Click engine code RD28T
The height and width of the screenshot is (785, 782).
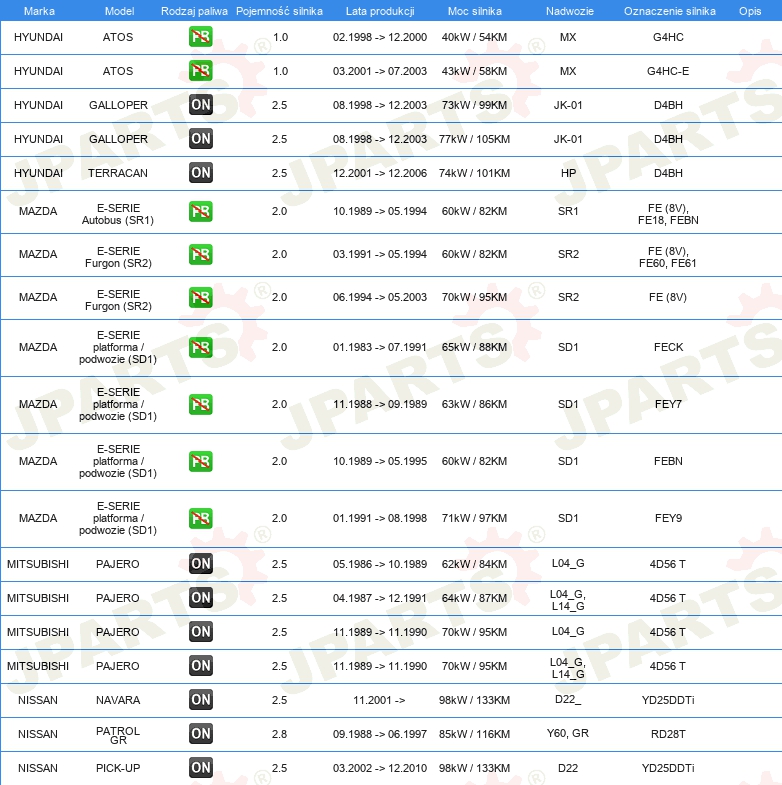(x=668, y=734)
